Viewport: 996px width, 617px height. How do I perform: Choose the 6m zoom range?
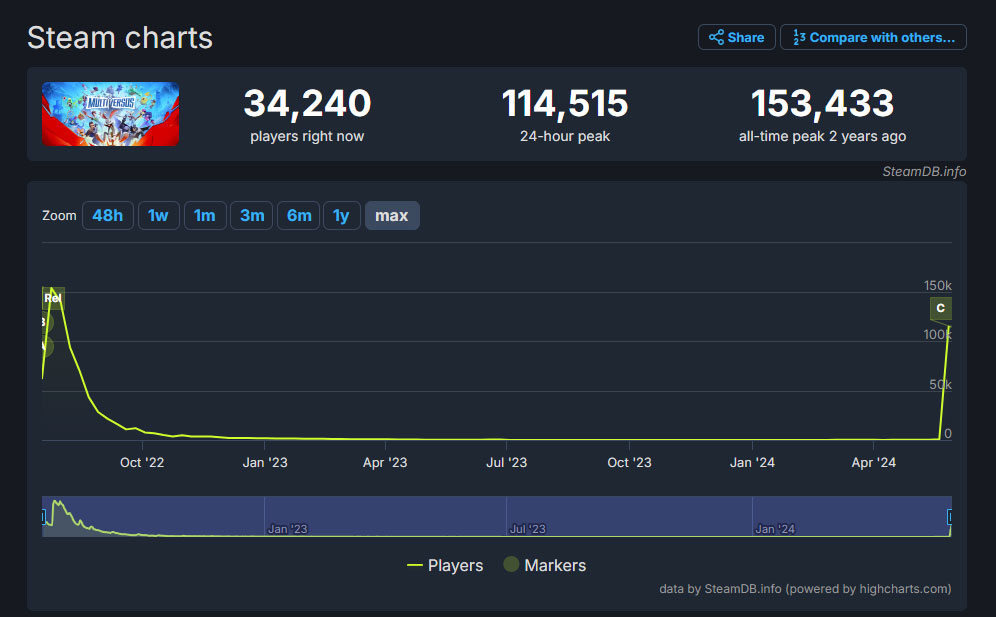point(299,215)
